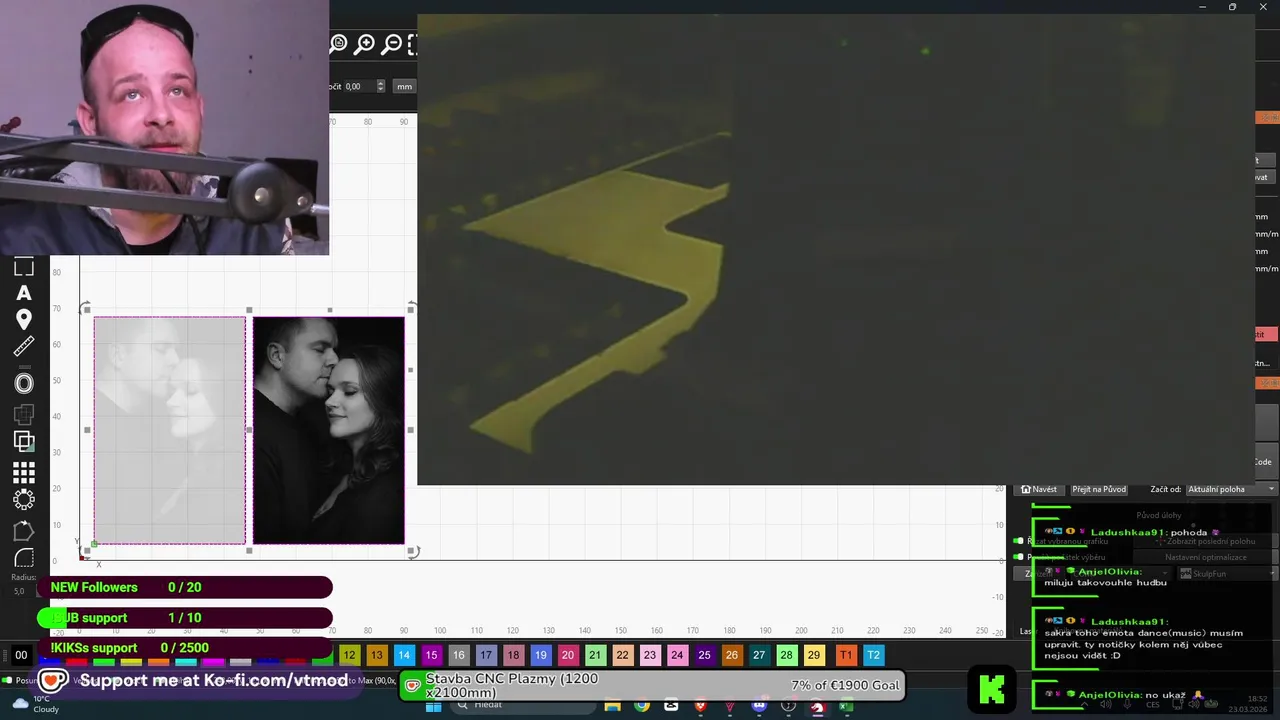The image size is (1280, 720).
Task: Open Google Chrome from the taskbar
Action: pyautogui.click(x=641, y=706)
